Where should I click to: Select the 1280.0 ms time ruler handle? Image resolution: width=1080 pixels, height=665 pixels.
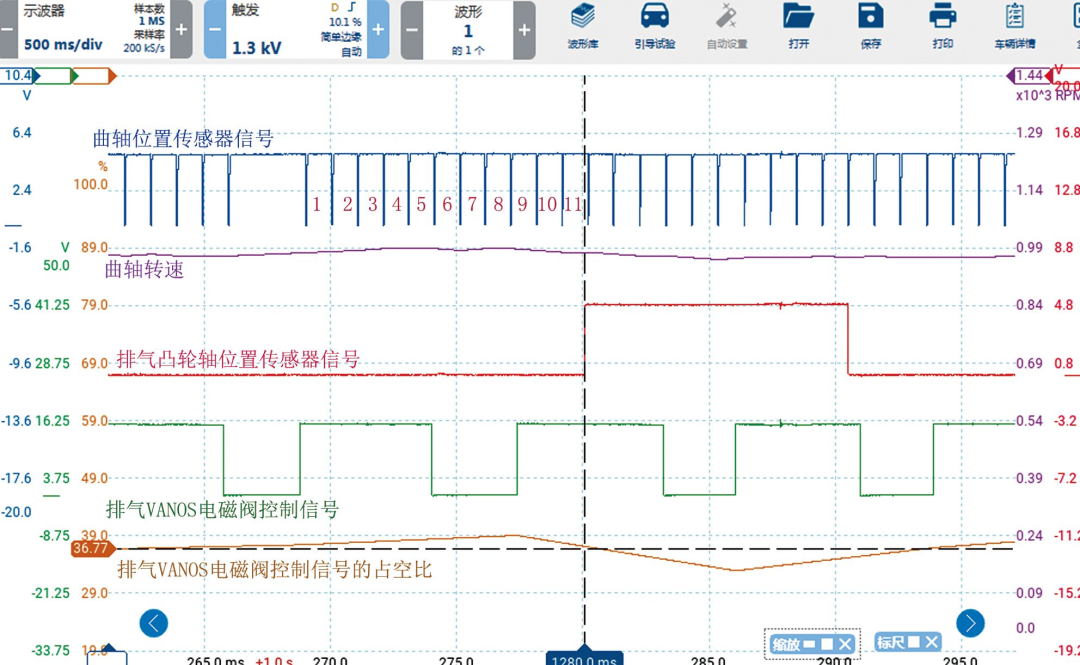(x=584, y=656)
